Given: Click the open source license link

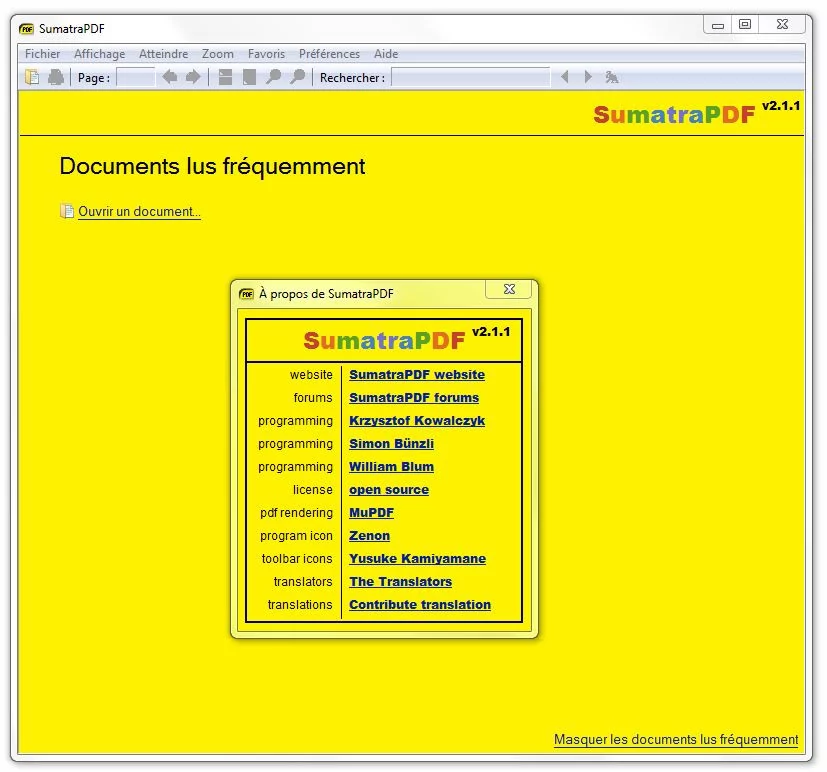Looking at the screenshot, I should click(389, 490).
